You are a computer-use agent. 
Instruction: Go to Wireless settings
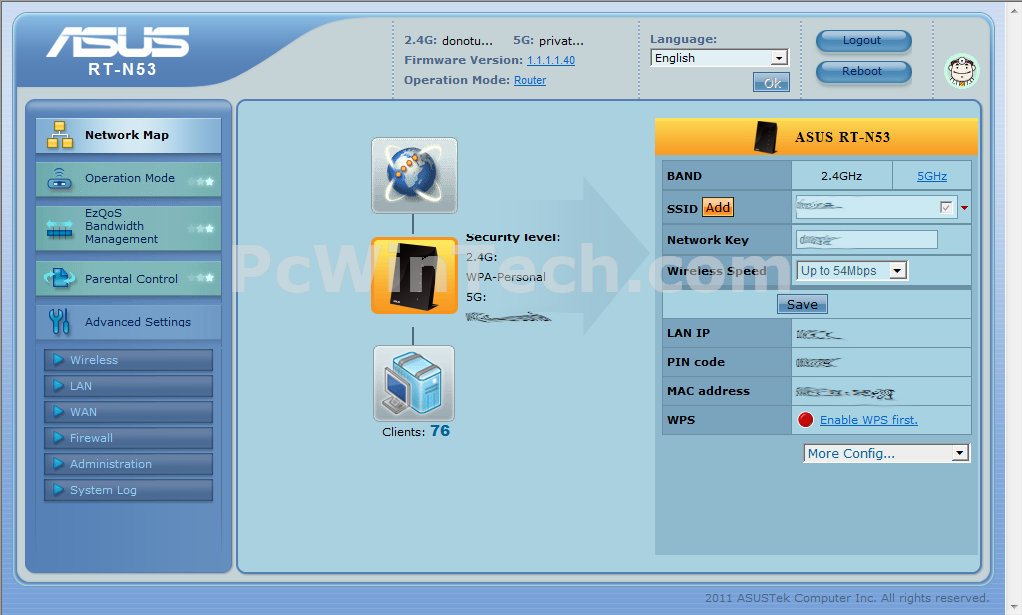pos(128,360)
